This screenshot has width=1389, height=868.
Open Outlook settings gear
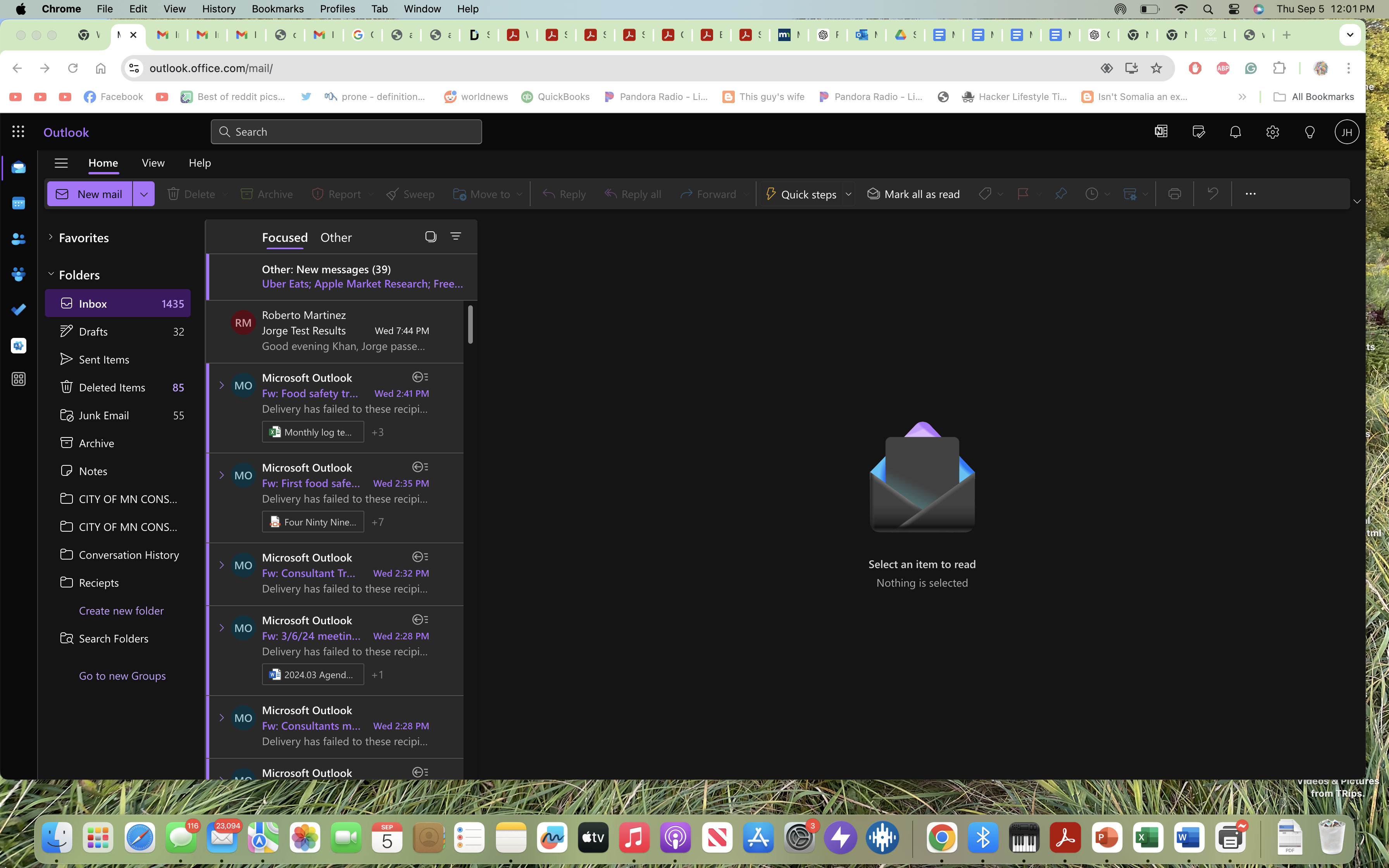(1272, 132)
